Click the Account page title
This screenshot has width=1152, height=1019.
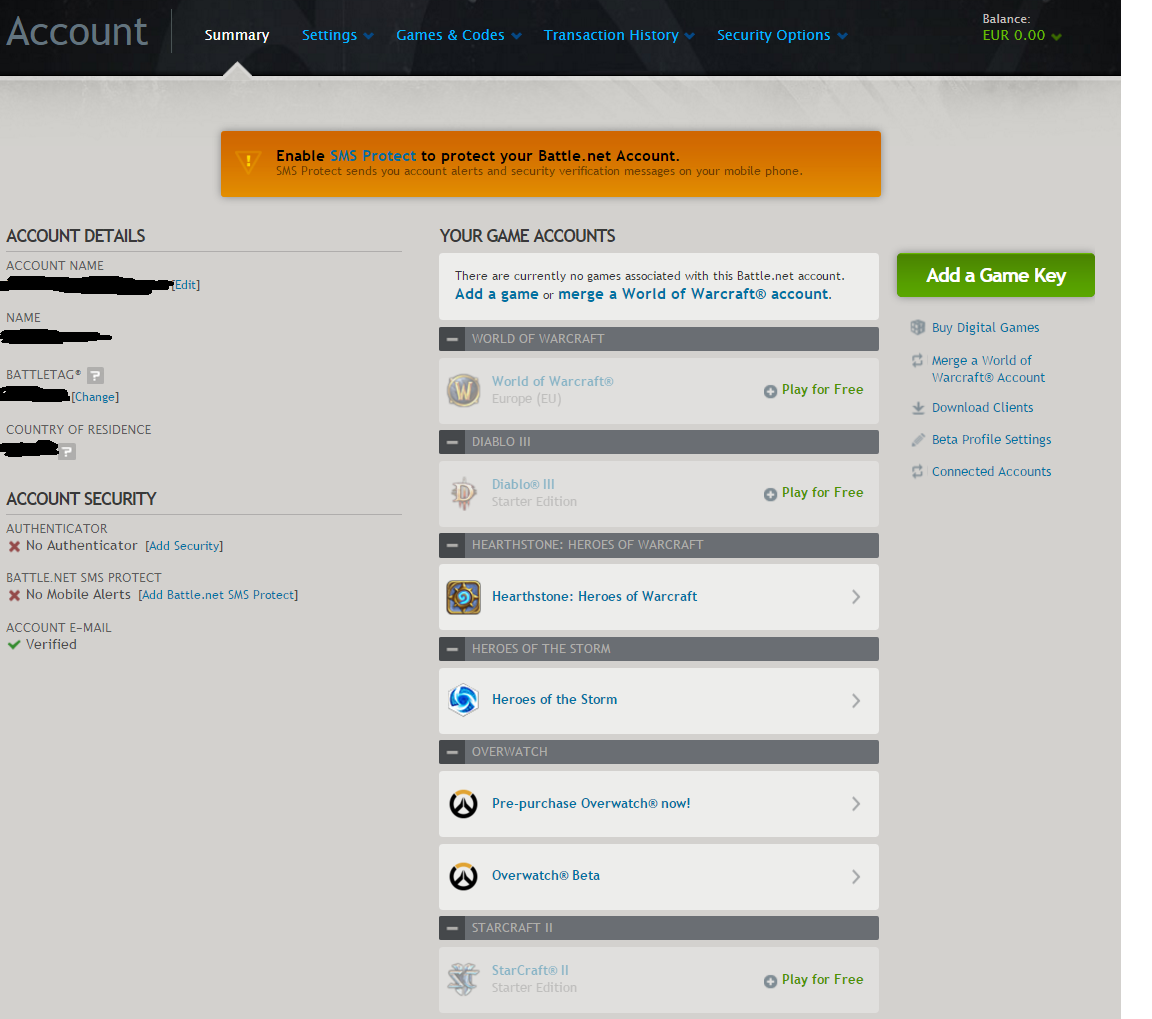[x=76, y=32]
